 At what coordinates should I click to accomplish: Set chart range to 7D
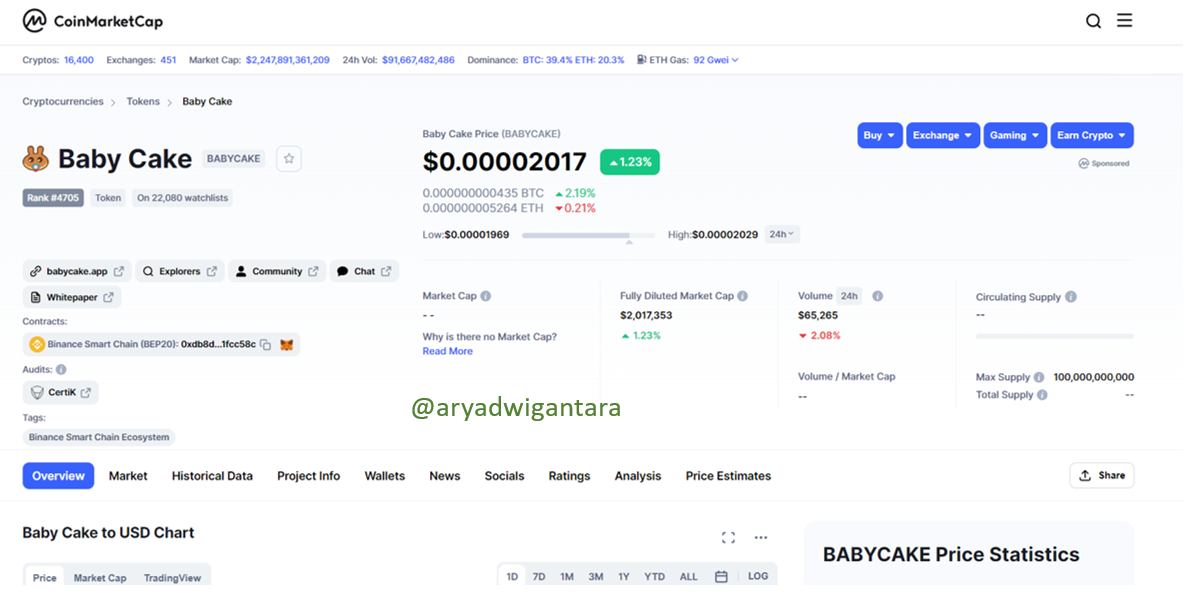point(539,577)
